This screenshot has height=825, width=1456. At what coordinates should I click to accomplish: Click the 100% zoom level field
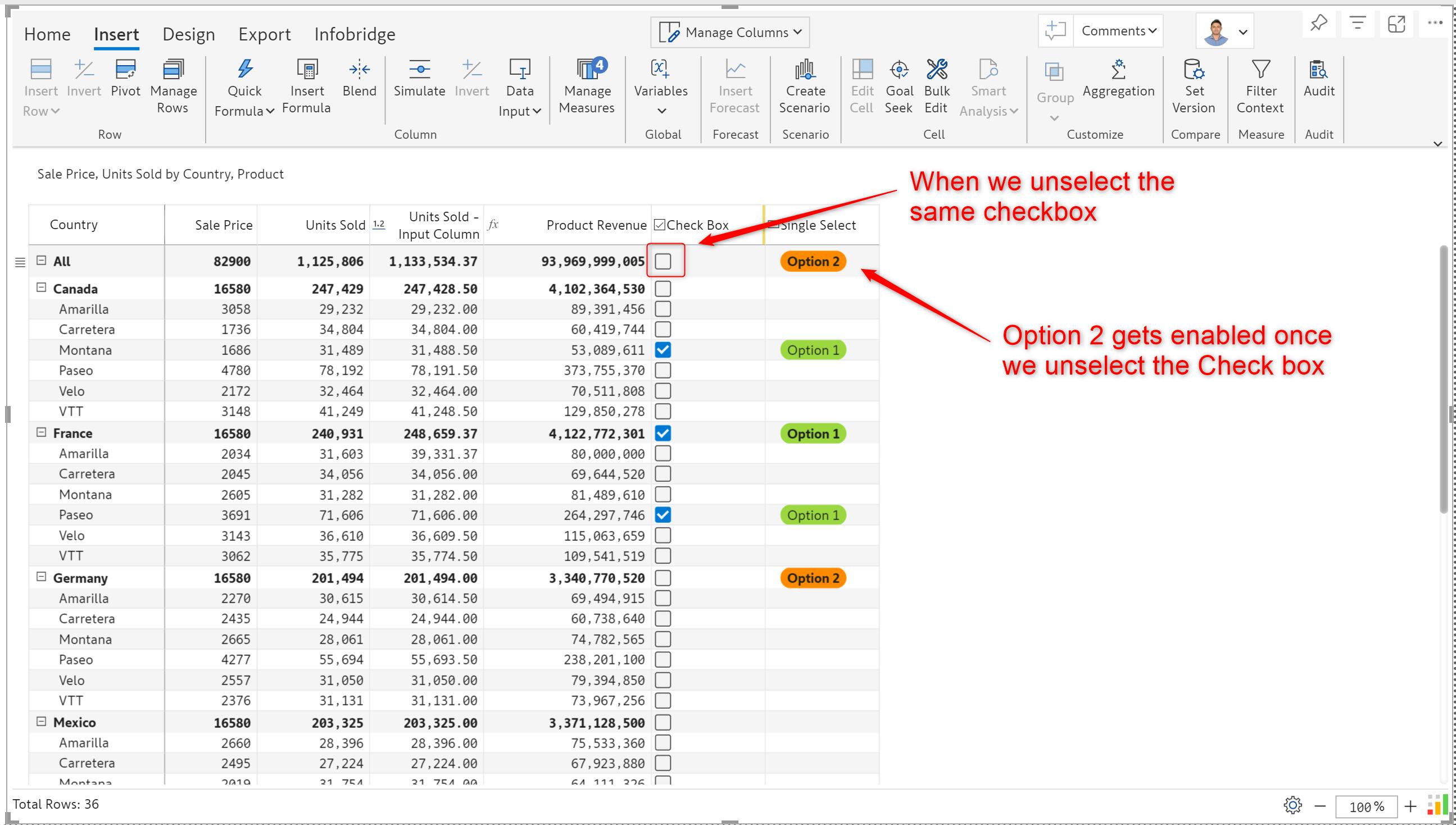point(1367,806)
